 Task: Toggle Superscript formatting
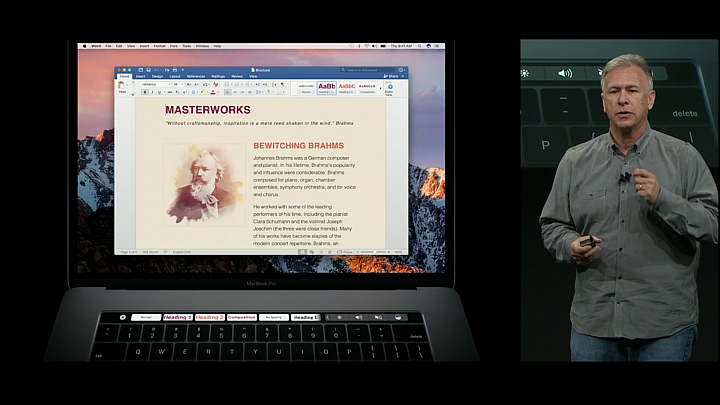pos(185,92)
